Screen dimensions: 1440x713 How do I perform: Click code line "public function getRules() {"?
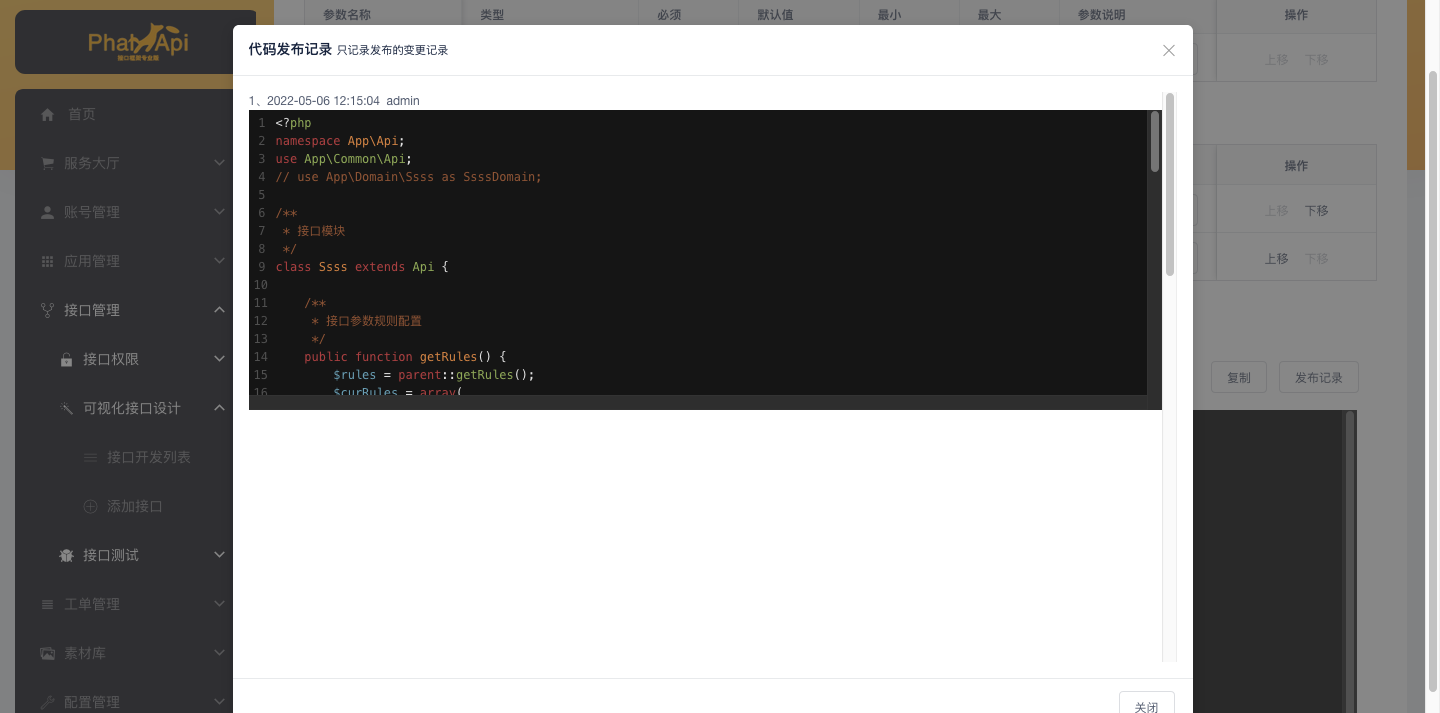pos(406,357)
